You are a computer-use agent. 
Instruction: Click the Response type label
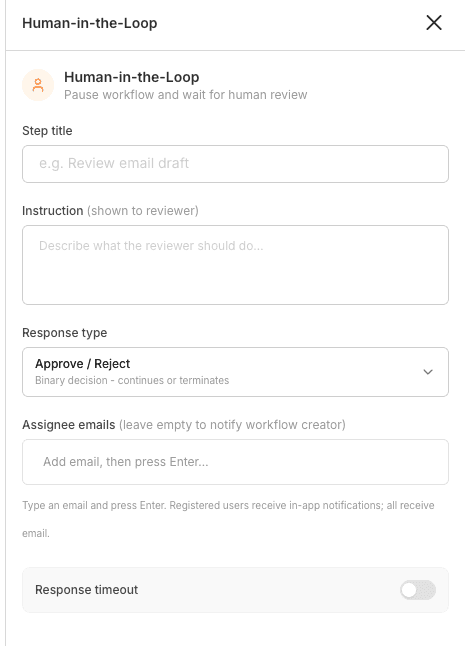click(x=65, y=332)
